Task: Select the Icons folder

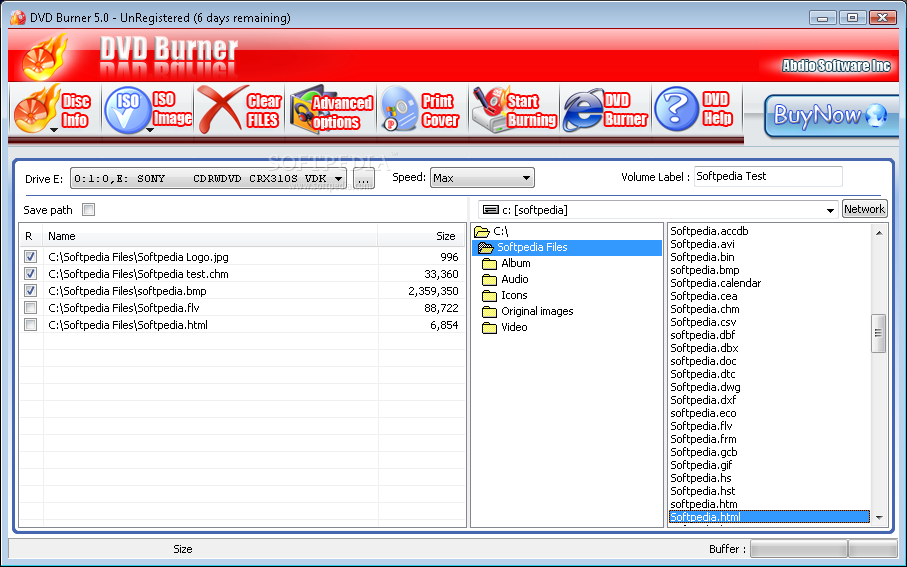Action: (x=505, y=295)
